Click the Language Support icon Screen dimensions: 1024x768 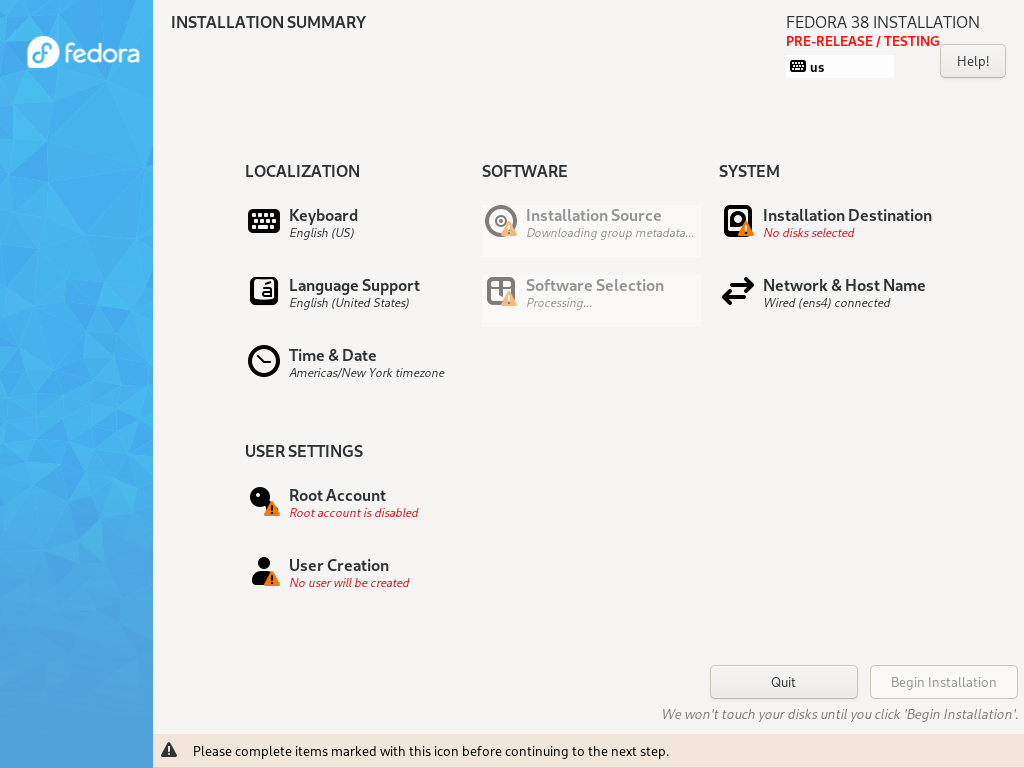click(x=264, y=291)
